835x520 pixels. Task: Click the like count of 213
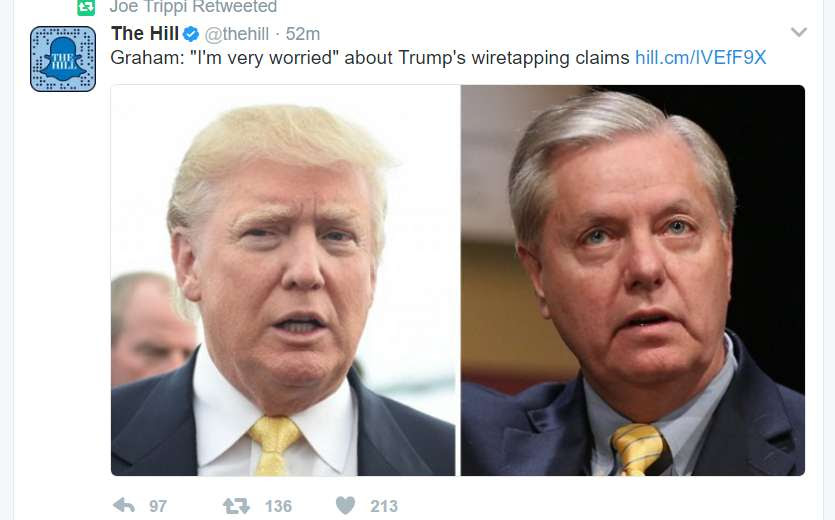[384, 506]
